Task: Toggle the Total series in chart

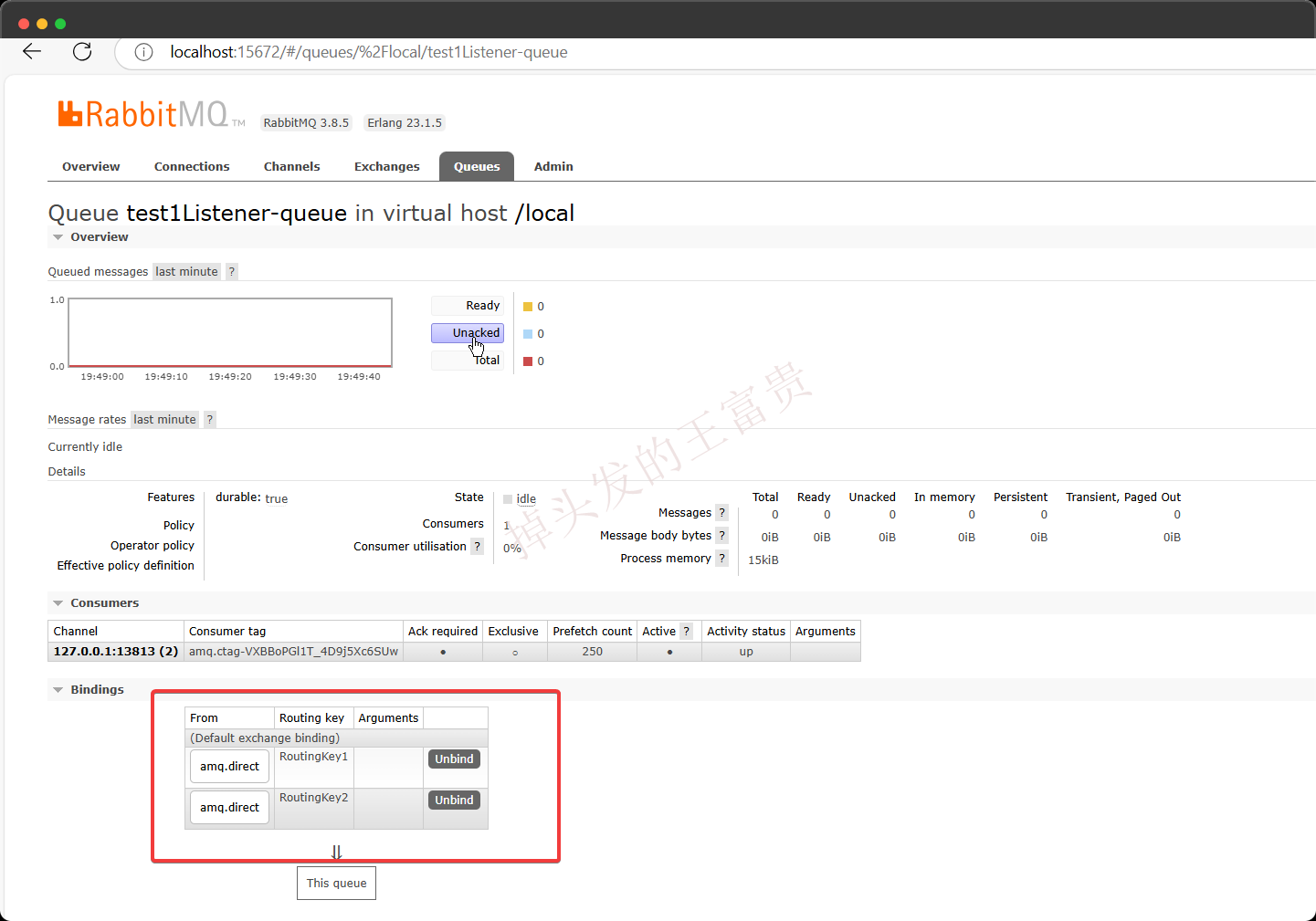Action: point(468,361)
